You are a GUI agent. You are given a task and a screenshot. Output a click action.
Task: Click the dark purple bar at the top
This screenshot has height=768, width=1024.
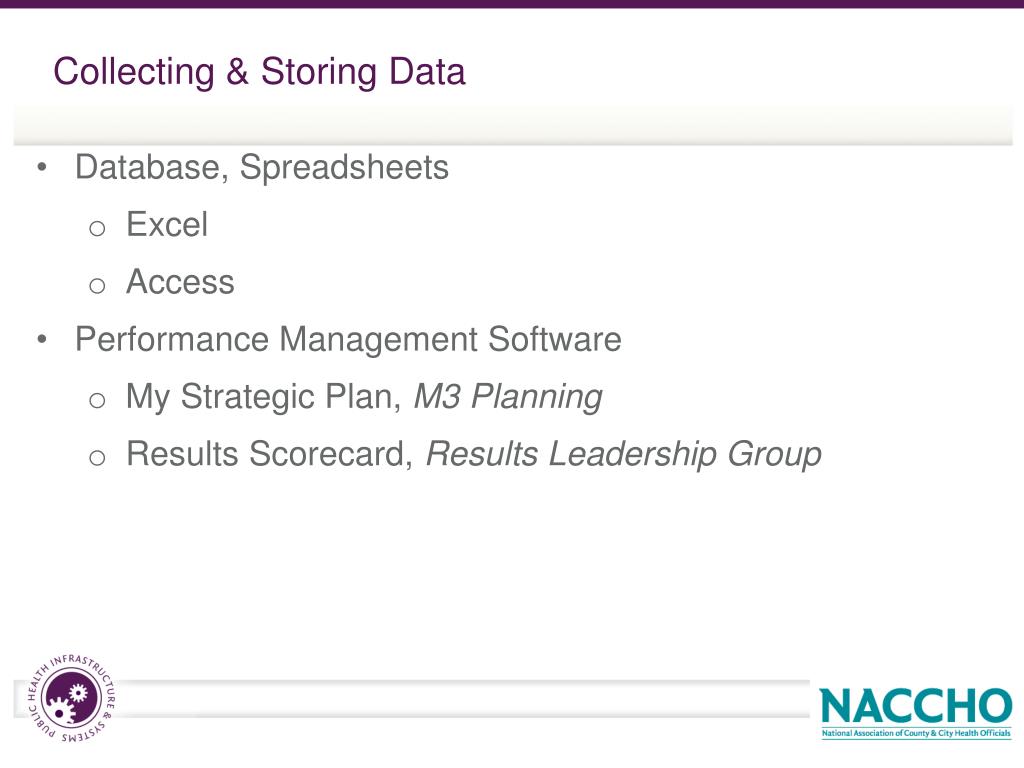(512, 4)
